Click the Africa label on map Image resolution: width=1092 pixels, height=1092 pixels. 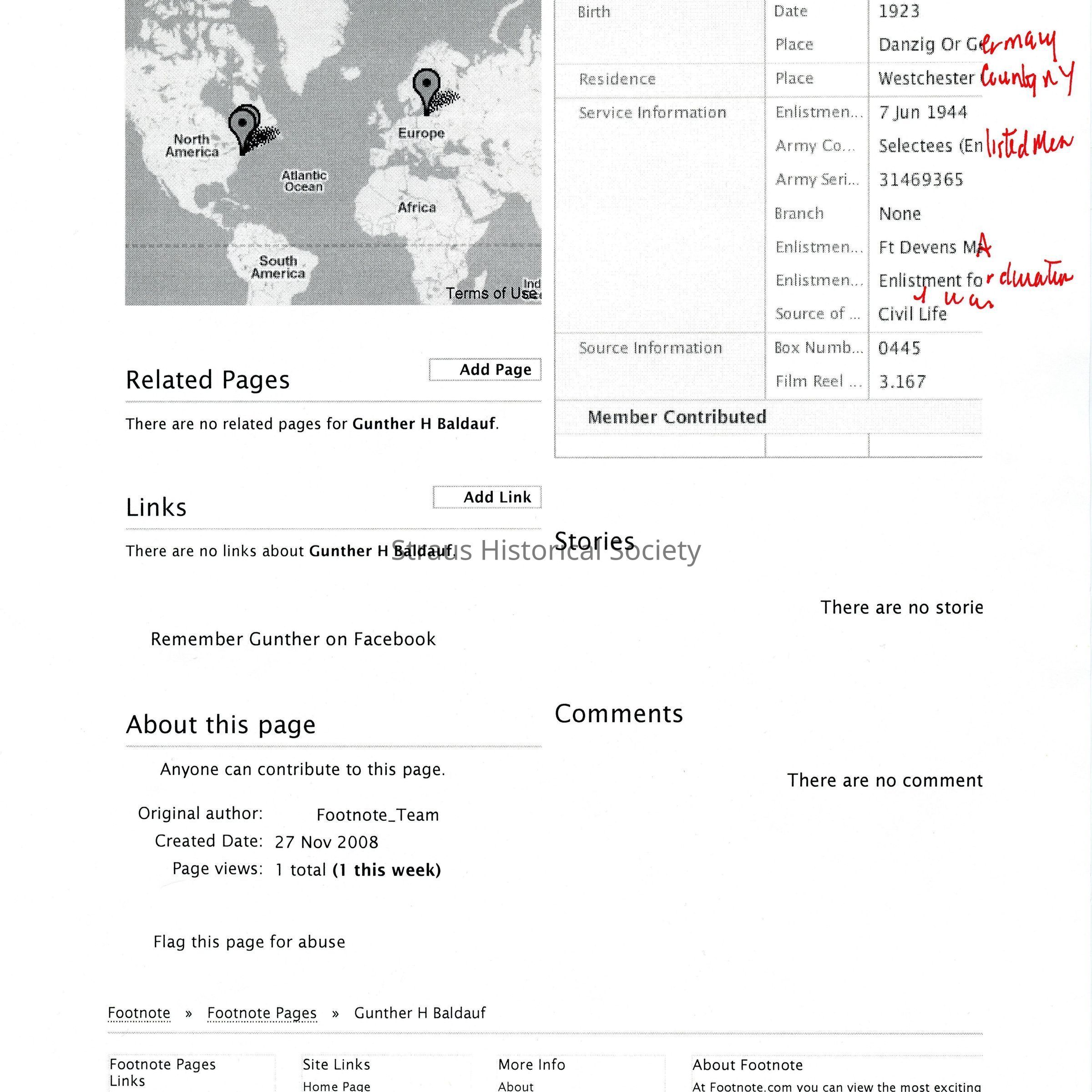pyautogui.click(x=417, y=207)
